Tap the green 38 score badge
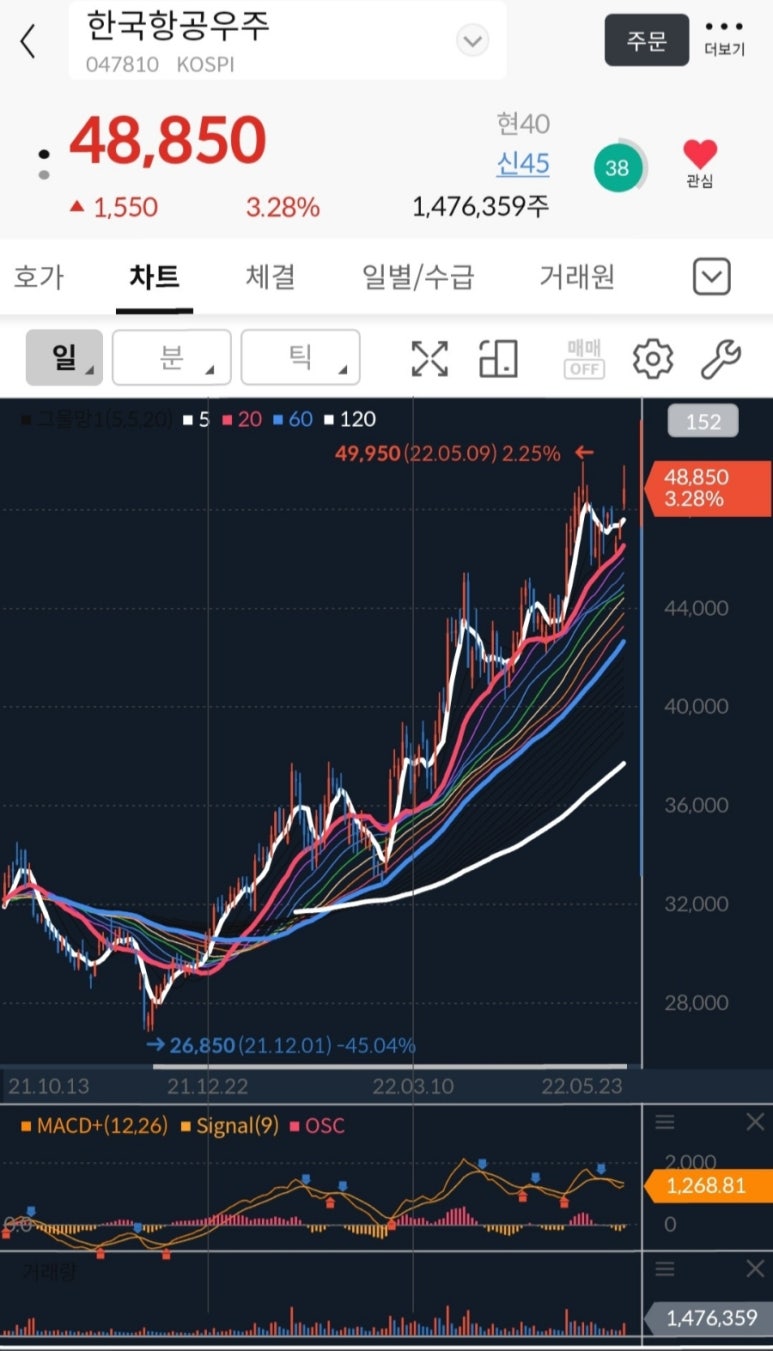 [x=618, y=168]
